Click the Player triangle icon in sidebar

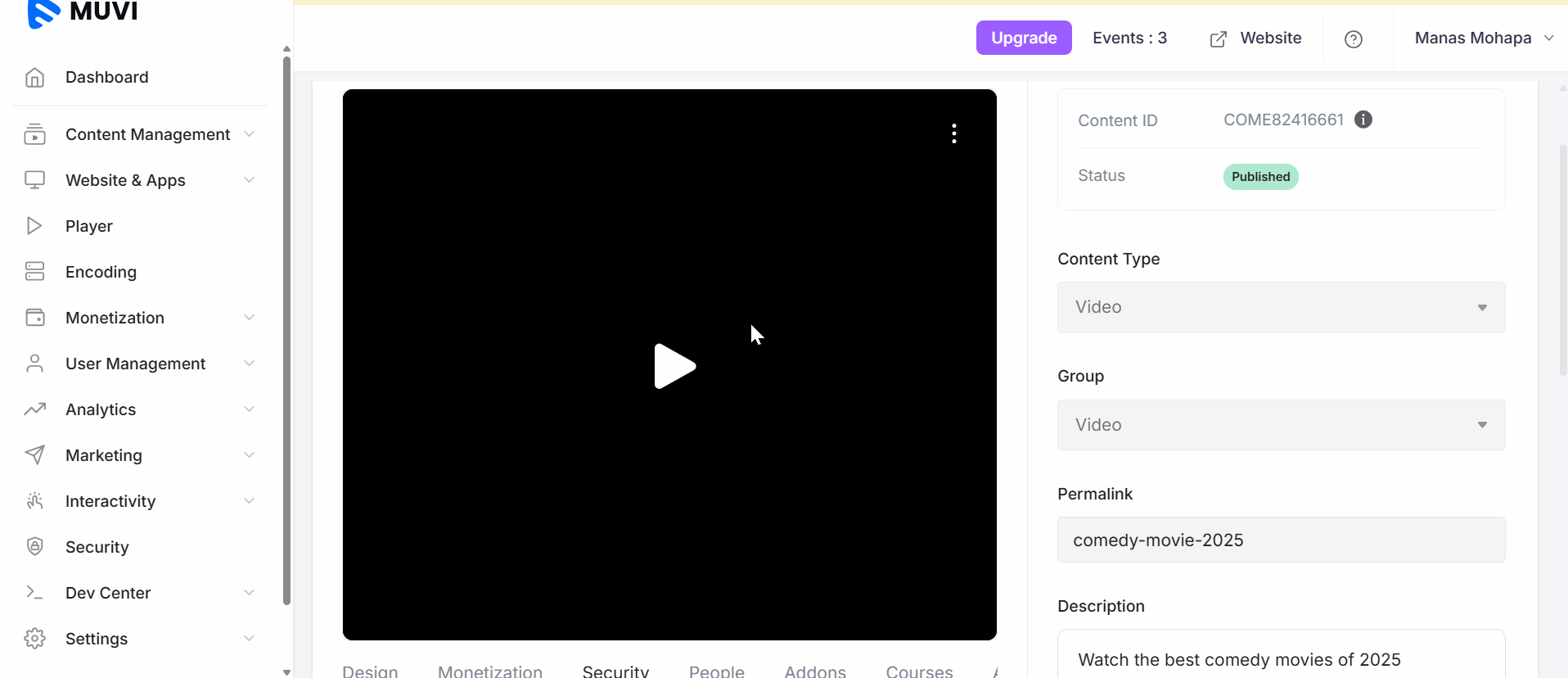coord(34,226)
